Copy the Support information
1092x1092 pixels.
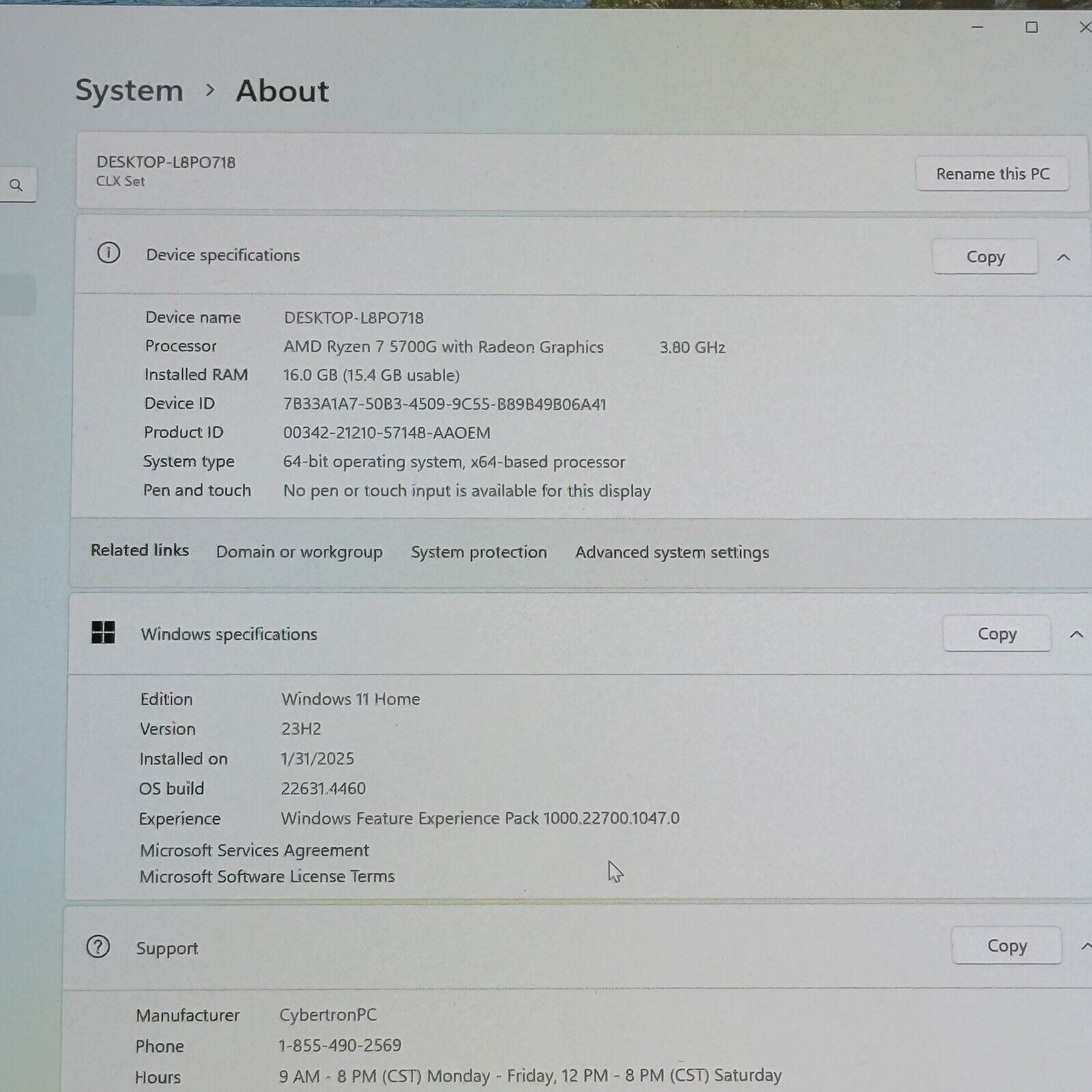(x=1007, y=945)
